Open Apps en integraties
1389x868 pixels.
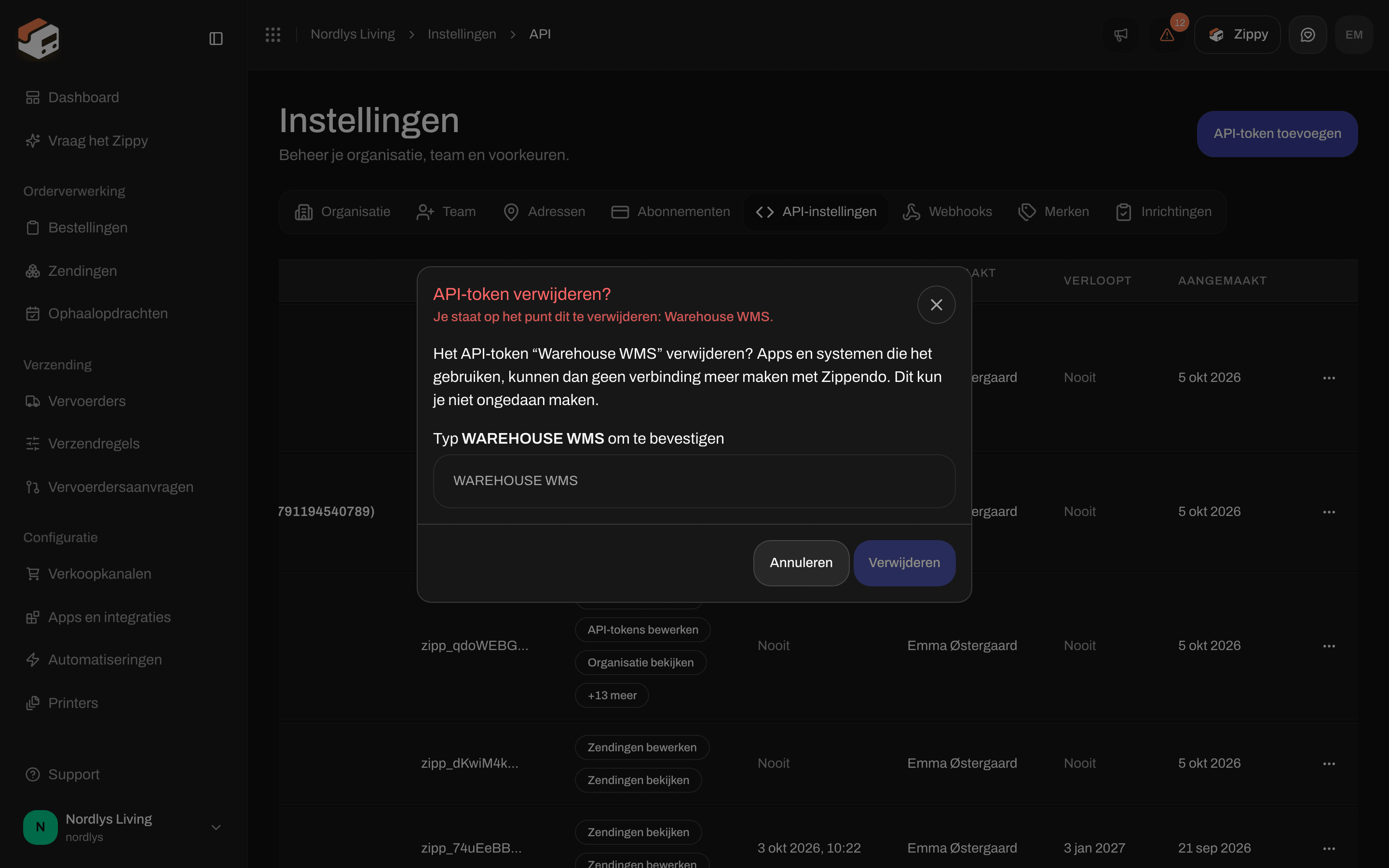pos(123,617)
